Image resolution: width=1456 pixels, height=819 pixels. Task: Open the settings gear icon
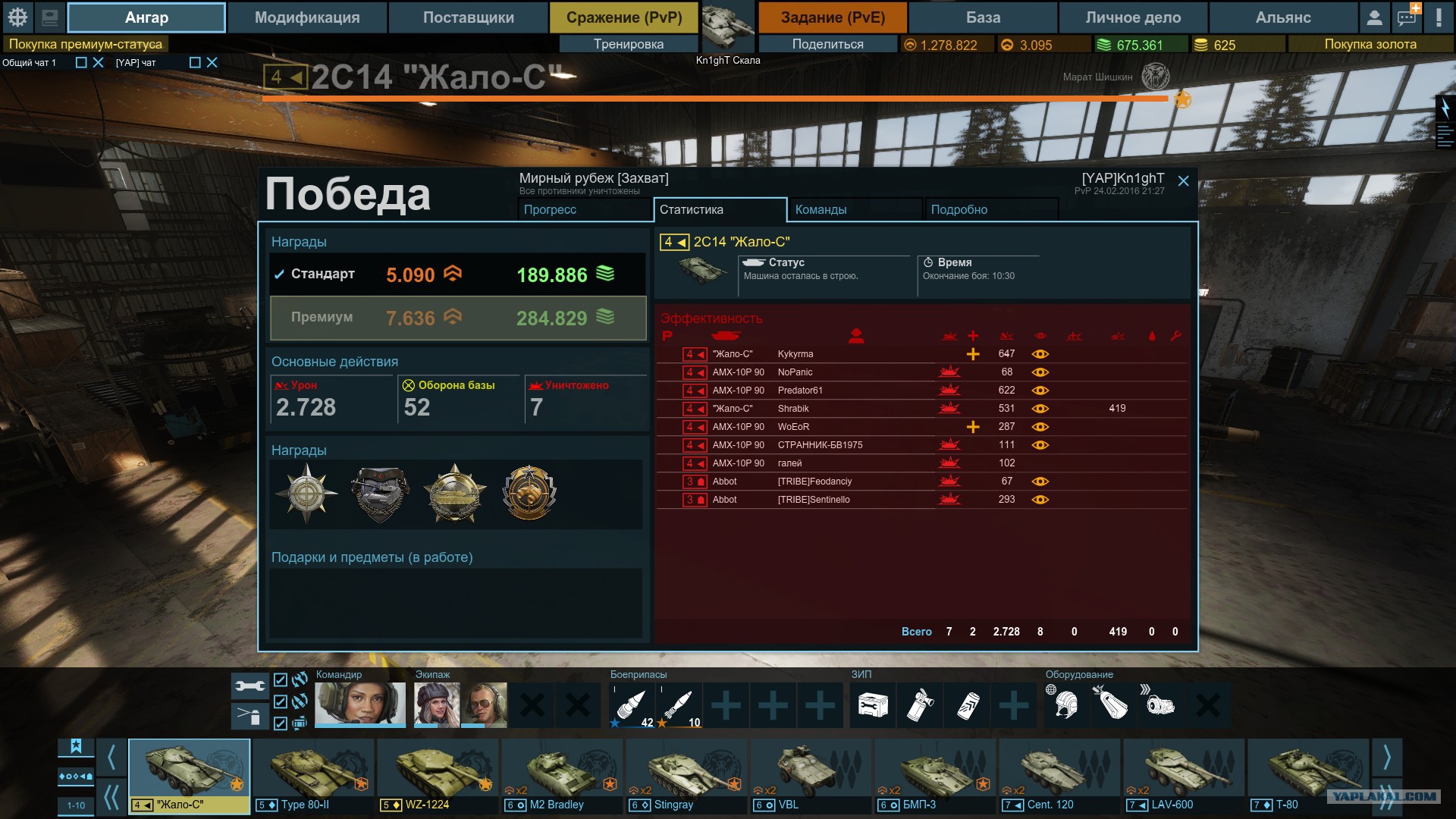tap(17, 17)
